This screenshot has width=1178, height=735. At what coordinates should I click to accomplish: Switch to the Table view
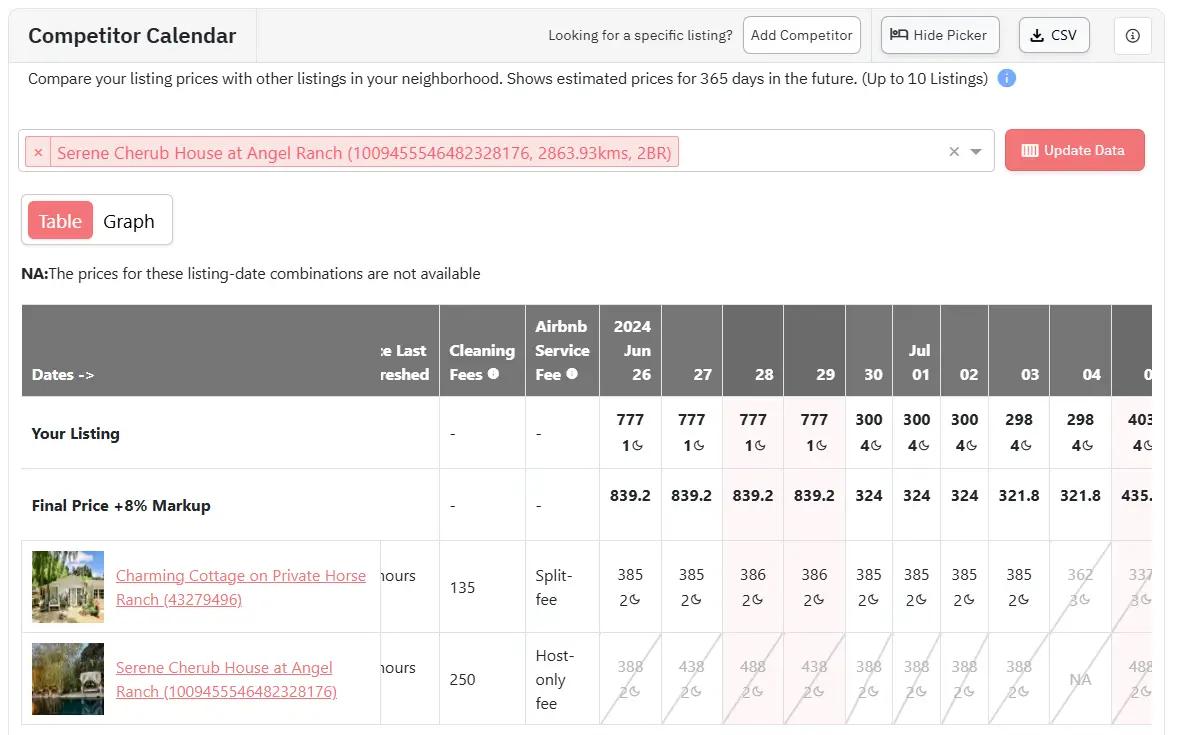click(60, 221)
